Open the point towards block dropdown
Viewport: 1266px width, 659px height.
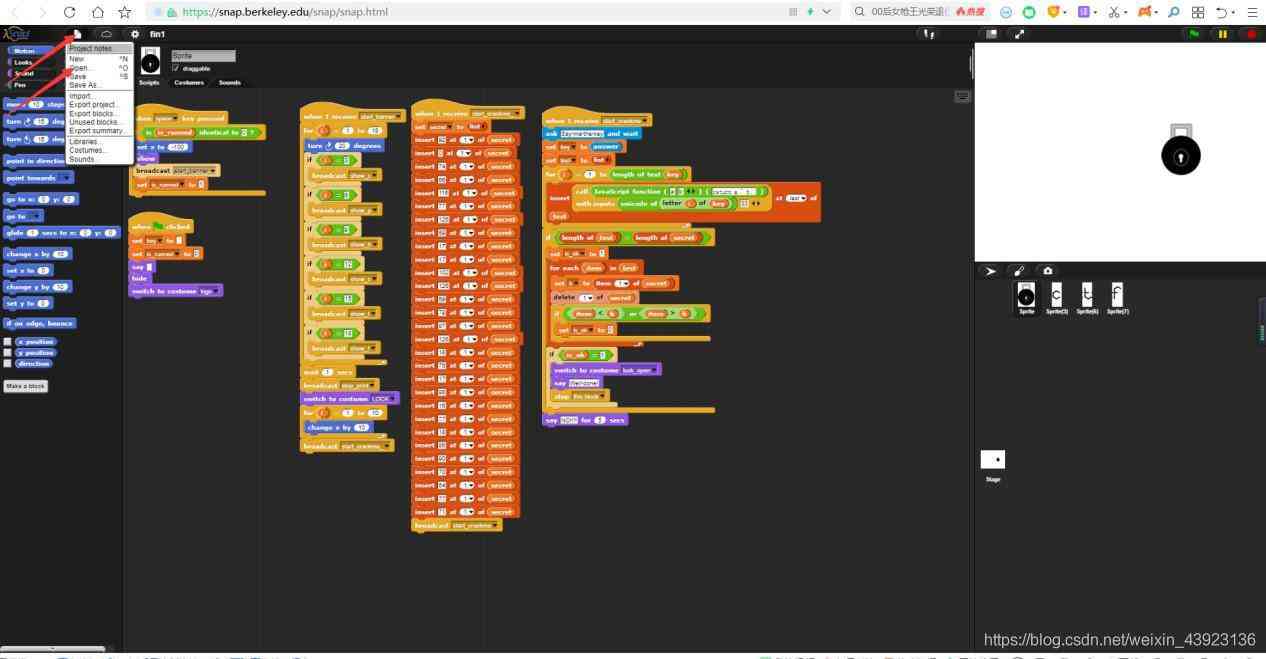coord(65,178)
